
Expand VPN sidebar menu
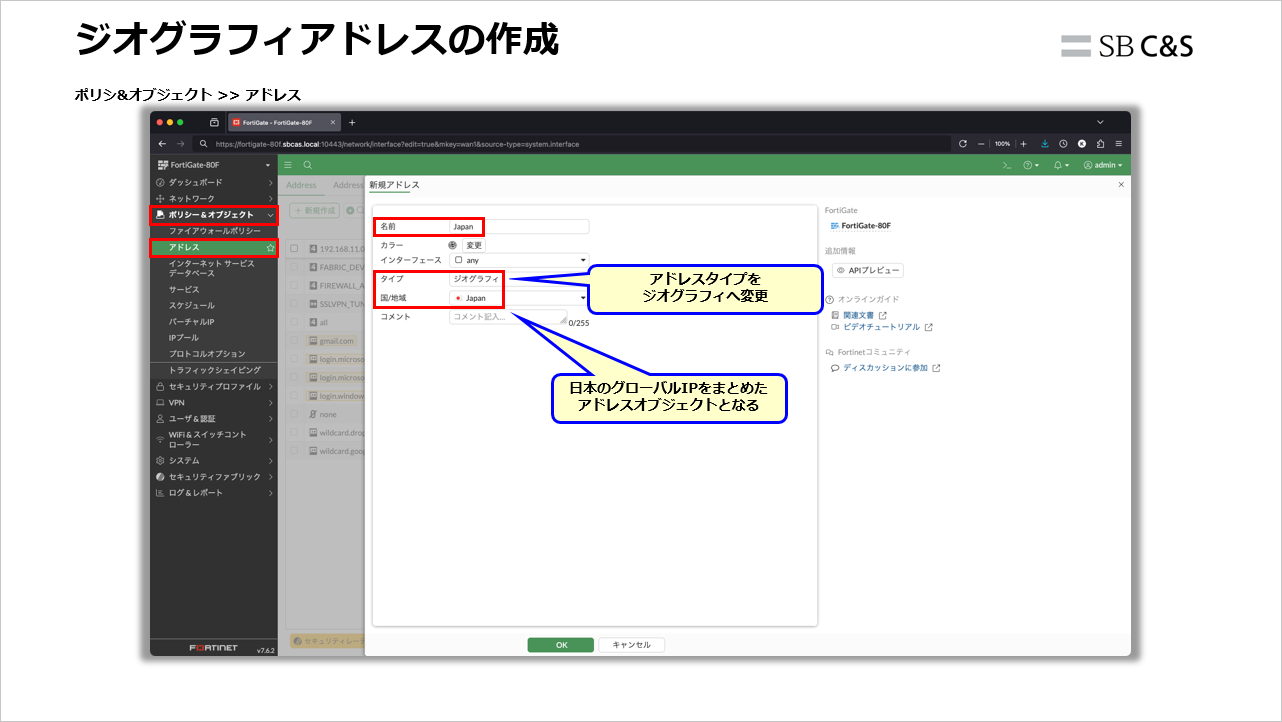(x=213, y=402)
